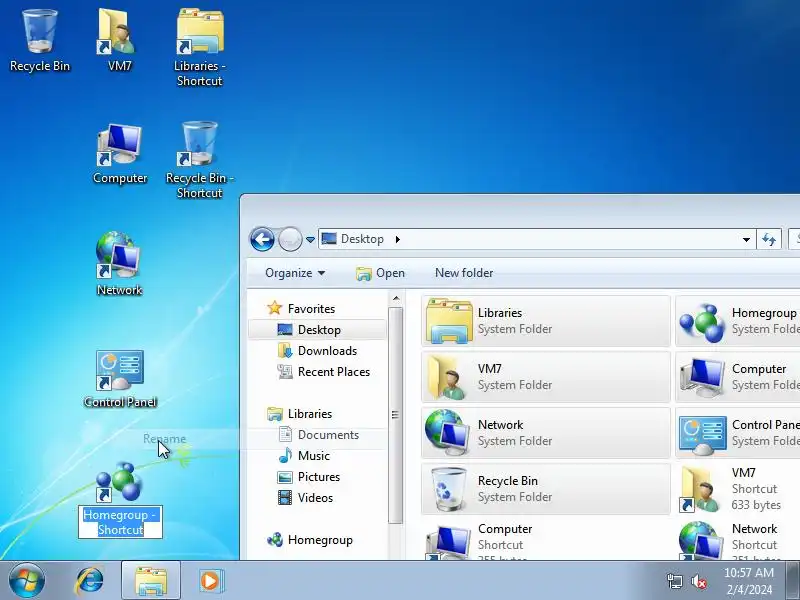This screenshot has width=800, height=600.
Task: Open Downloads in the navigation pane
Action: point(317,351)
